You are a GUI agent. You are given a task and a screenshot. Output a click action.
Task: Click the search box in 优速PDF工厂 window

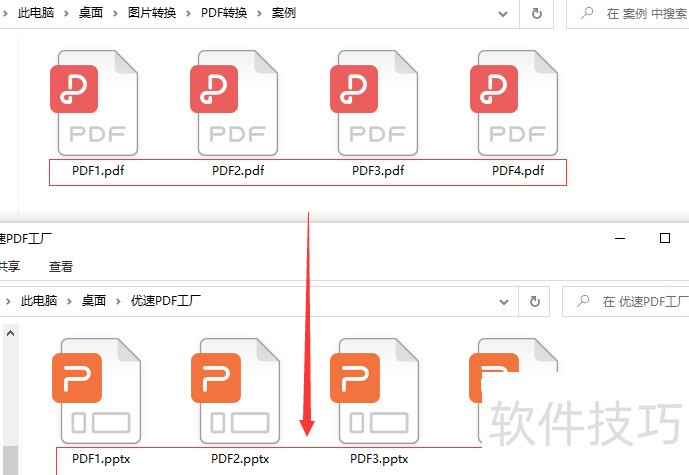626,301
